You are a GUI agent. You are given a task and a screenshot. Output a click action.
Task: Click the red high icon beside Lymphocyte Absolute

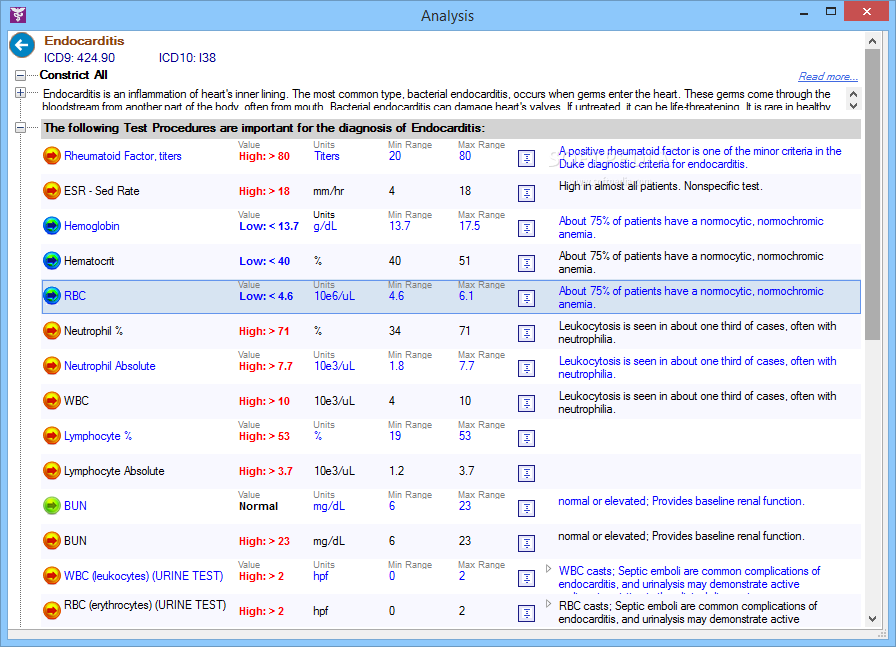[x=52, y=470]
